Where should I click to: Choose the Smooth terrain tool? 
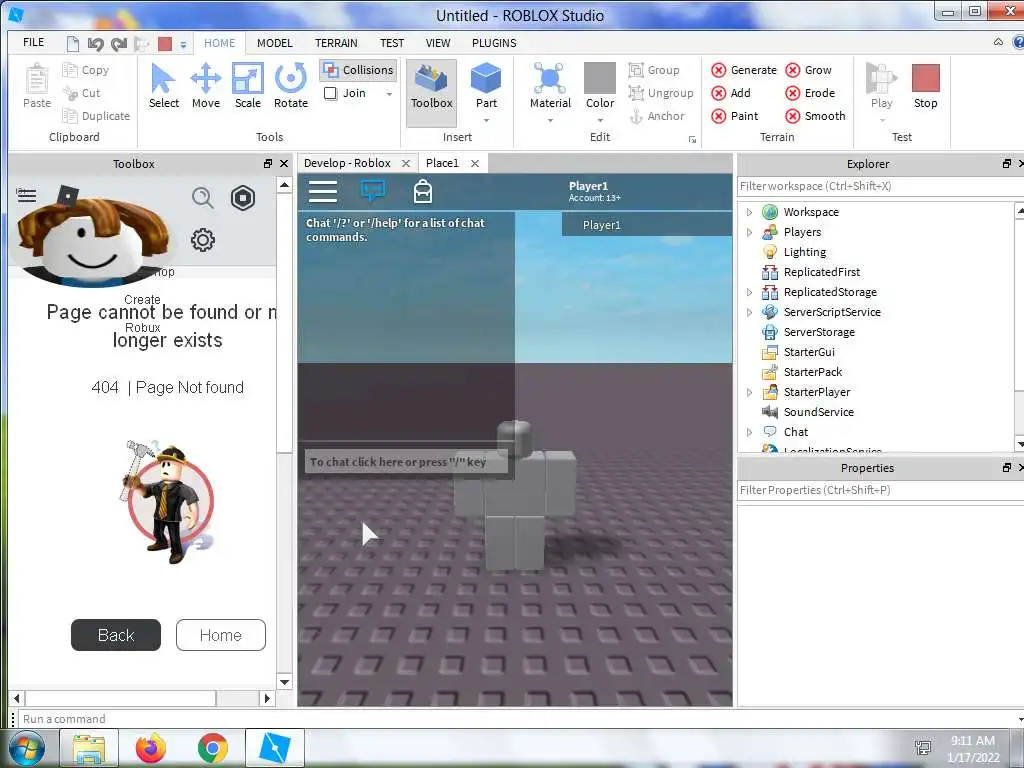click(815, 116)
